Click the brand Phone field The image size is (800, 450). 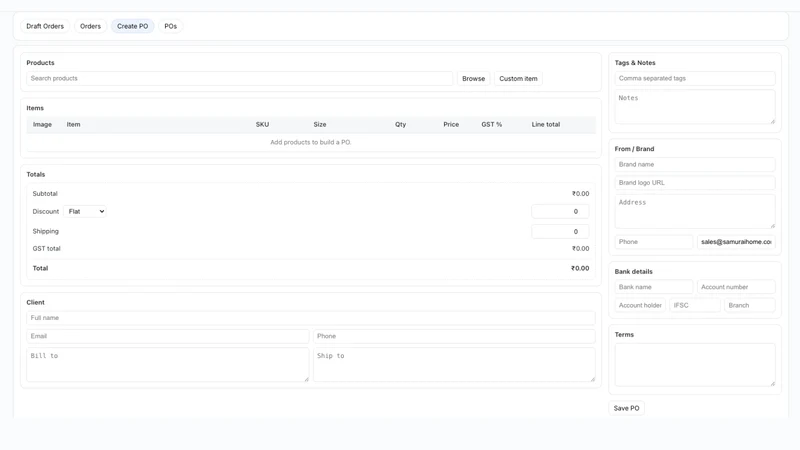[654, 242]
